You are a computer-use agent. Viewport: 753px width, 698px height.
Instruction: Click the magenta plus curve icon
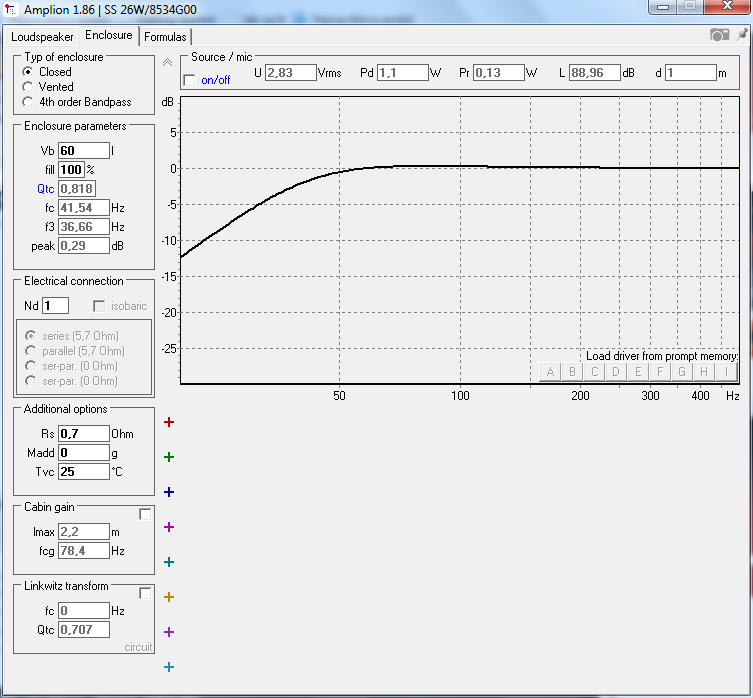[x=169, y=527]
